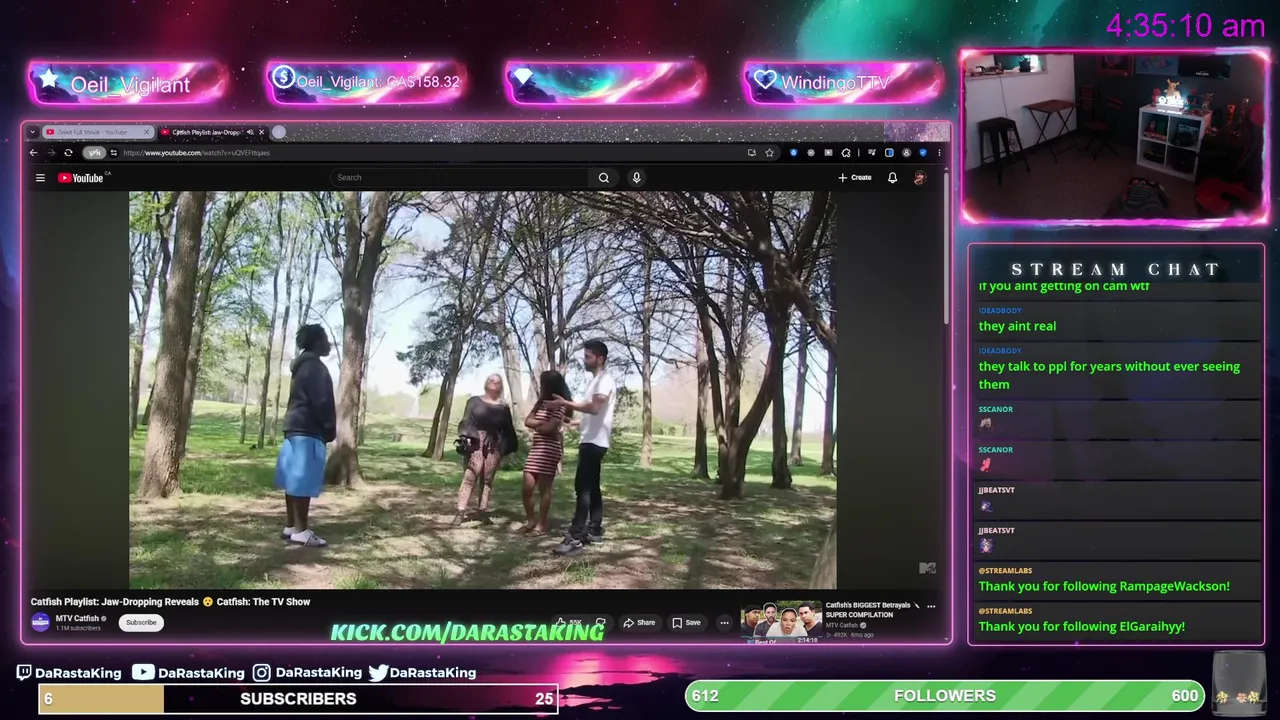Open the YouTube account avatar menu

click(920, 178)
